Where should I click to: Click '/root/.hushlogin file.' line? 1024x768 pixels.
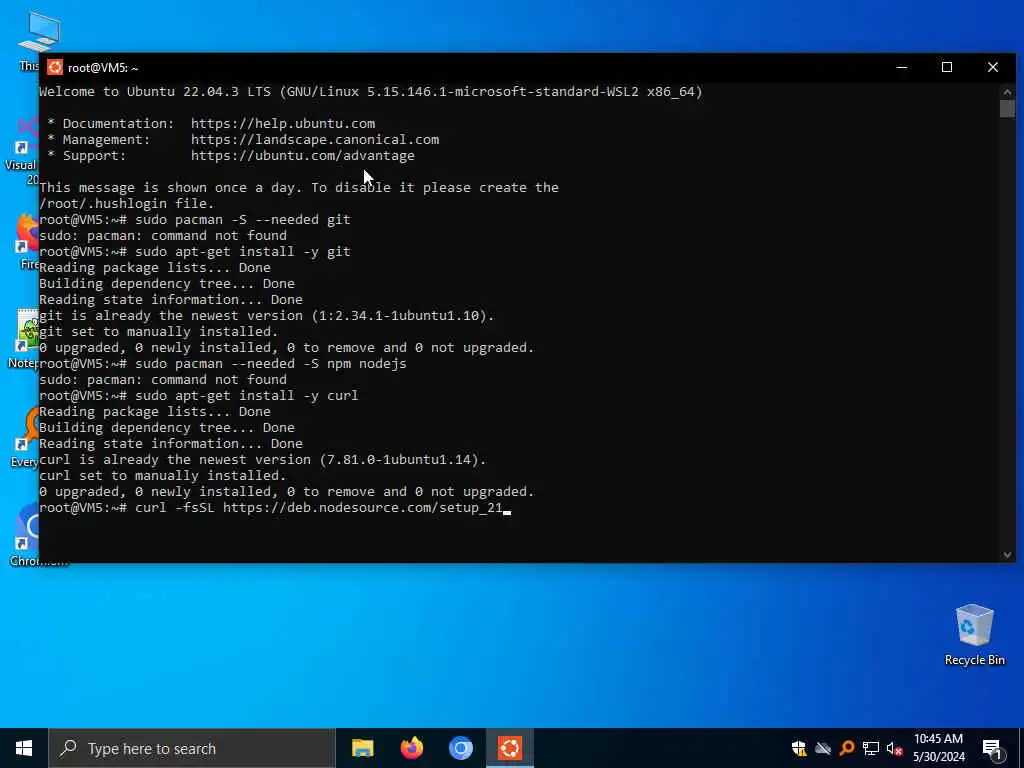pos(127,204)
